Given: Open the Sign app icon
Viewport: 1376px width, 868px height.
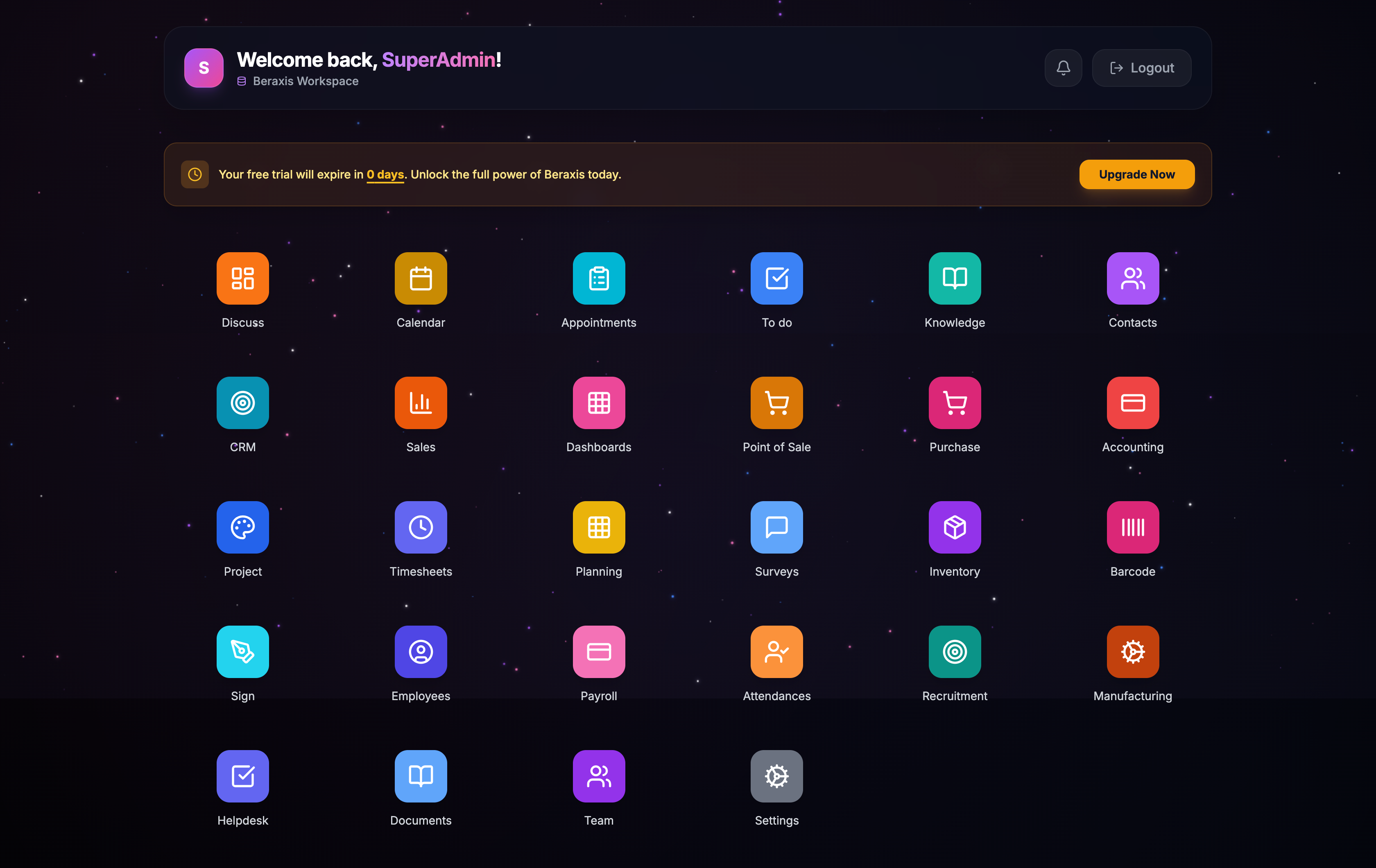Looking at the screenshot, I should pos(242,652).
